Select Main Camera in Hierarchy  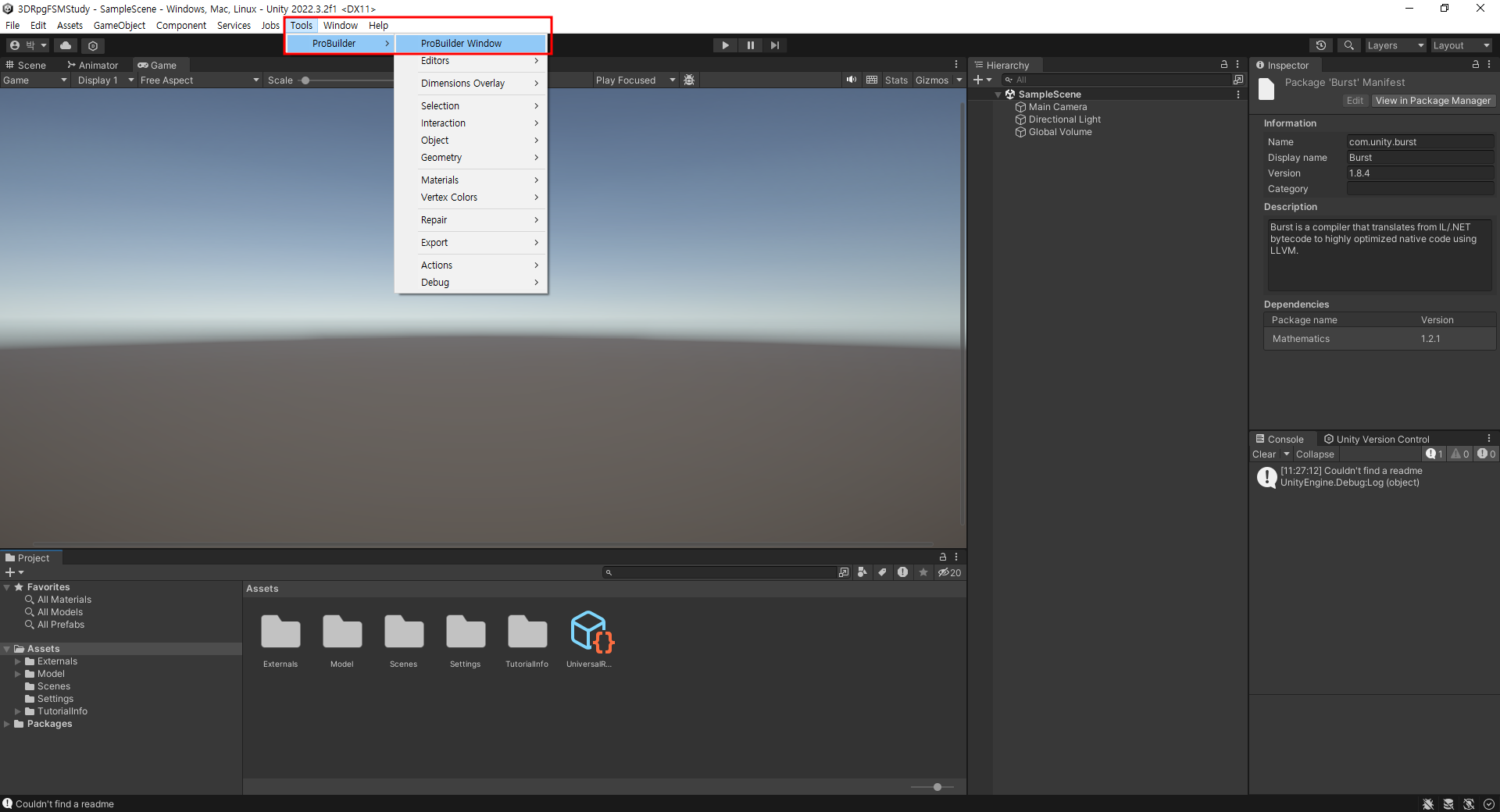tap(1058, 107)
